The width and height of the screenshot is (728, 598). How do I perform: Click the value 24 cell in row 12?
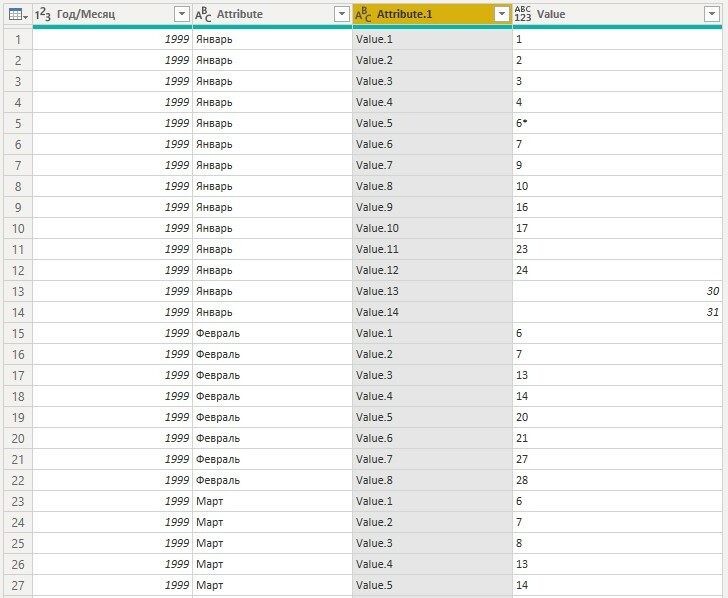point(618,270)
